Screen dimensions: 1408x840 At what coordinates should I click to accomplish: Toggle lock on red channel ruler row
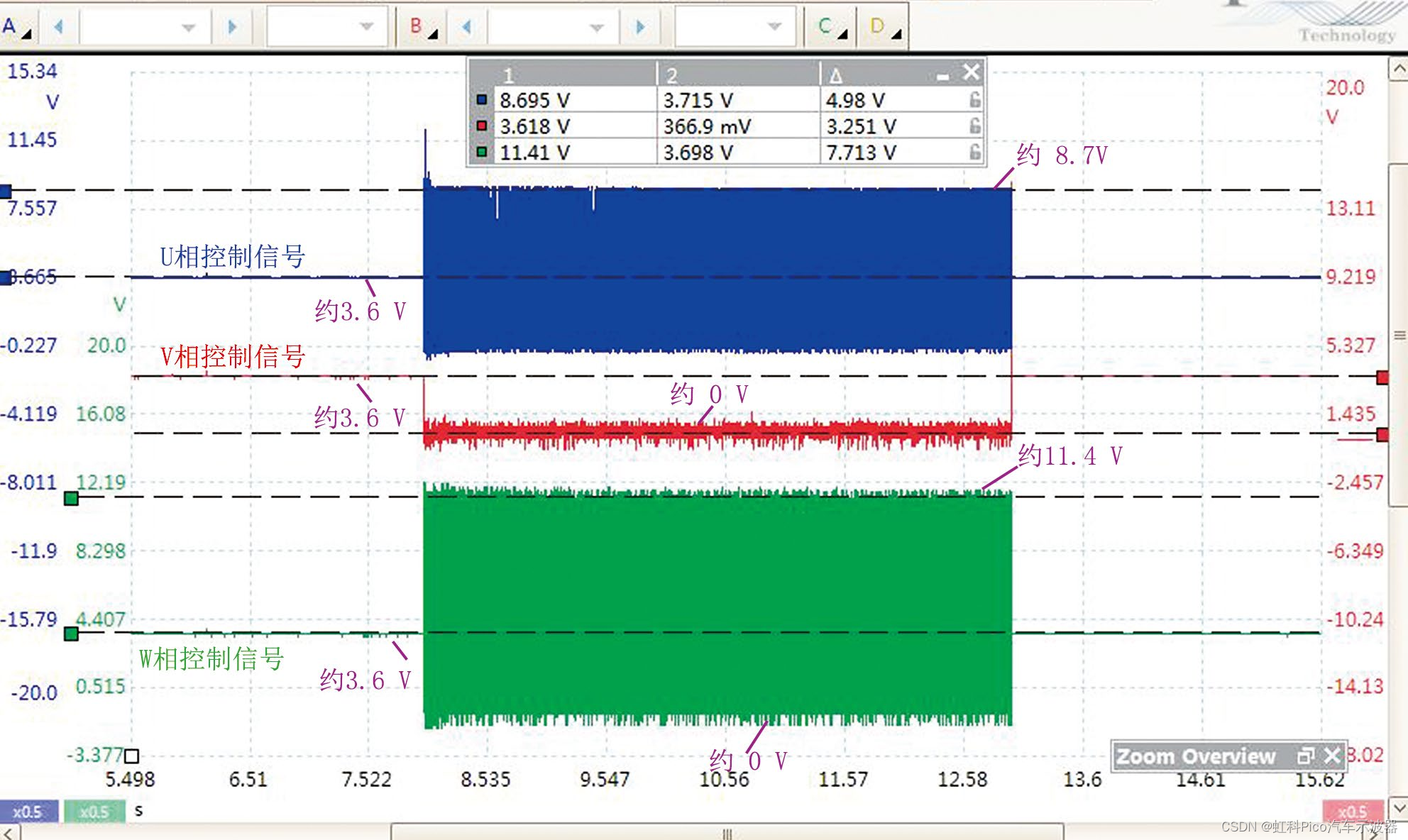click(975, 126)
